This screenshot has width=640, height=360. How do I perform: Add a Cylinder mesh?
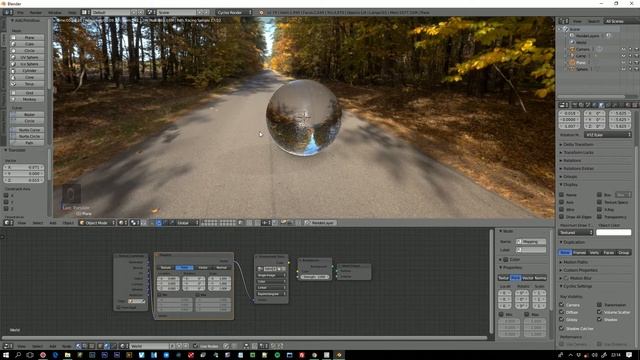[27, 71]
